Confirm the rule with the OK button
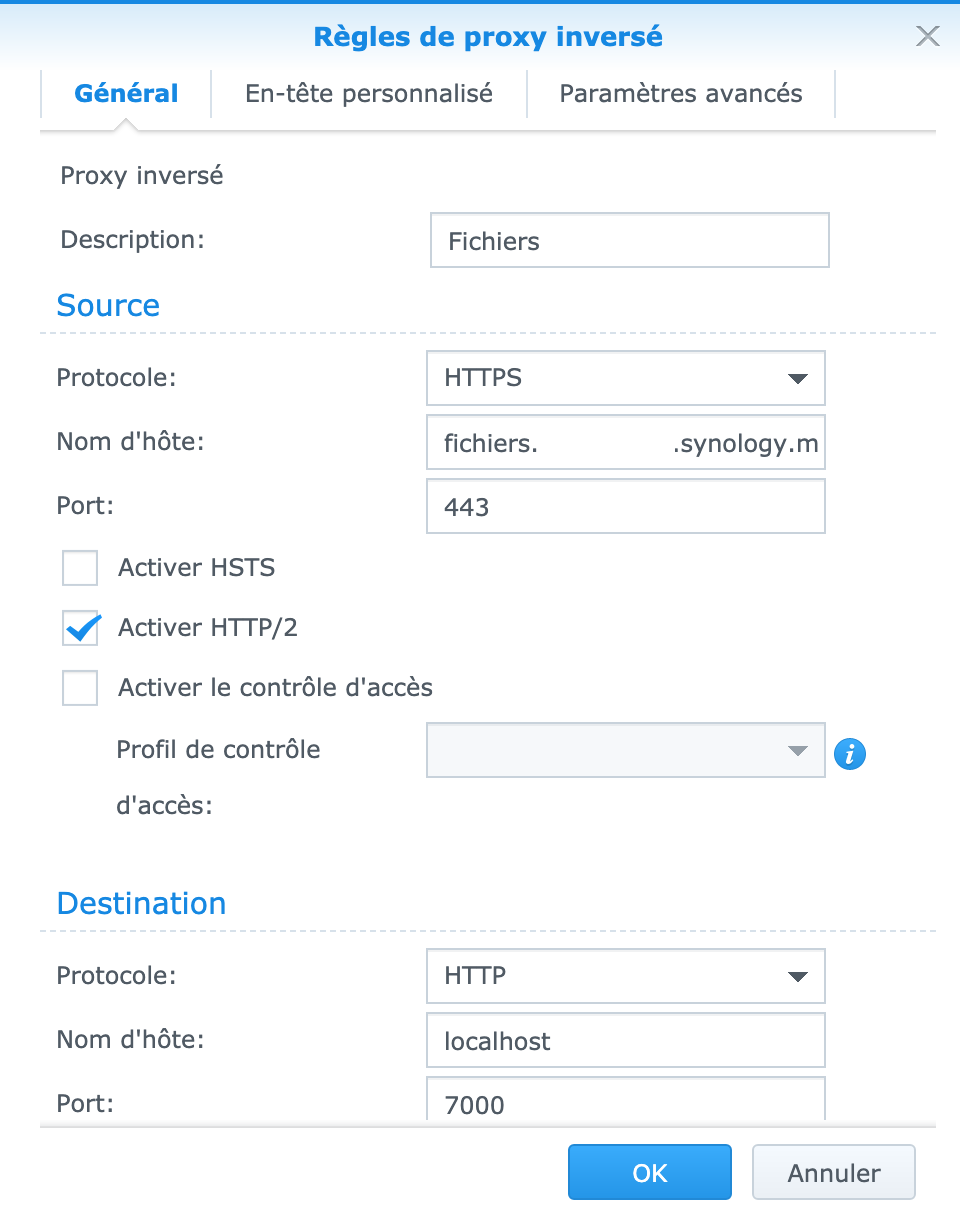The width and height of the screenshot is (960, 1216). click(650, 1173)
